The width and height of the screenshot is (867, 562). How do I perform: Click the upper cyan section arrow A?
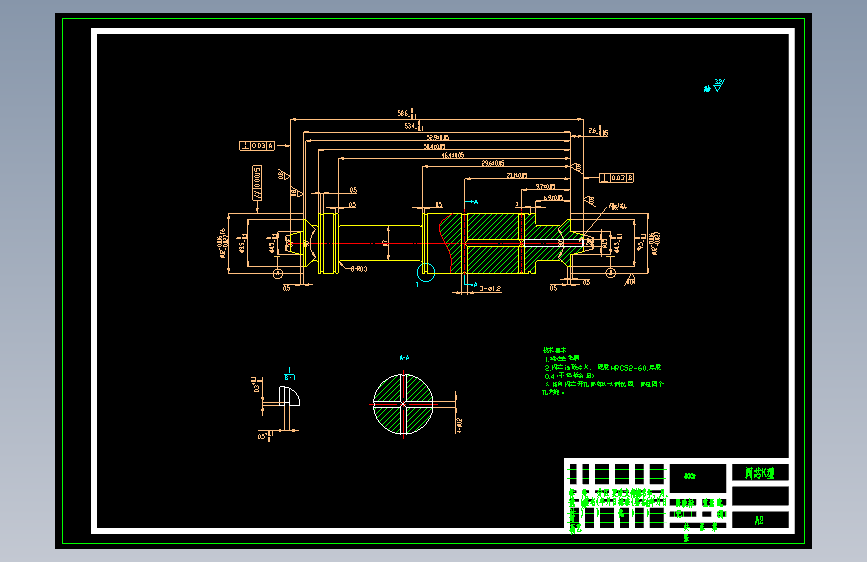pyautogui.click(x=471, y=202)
